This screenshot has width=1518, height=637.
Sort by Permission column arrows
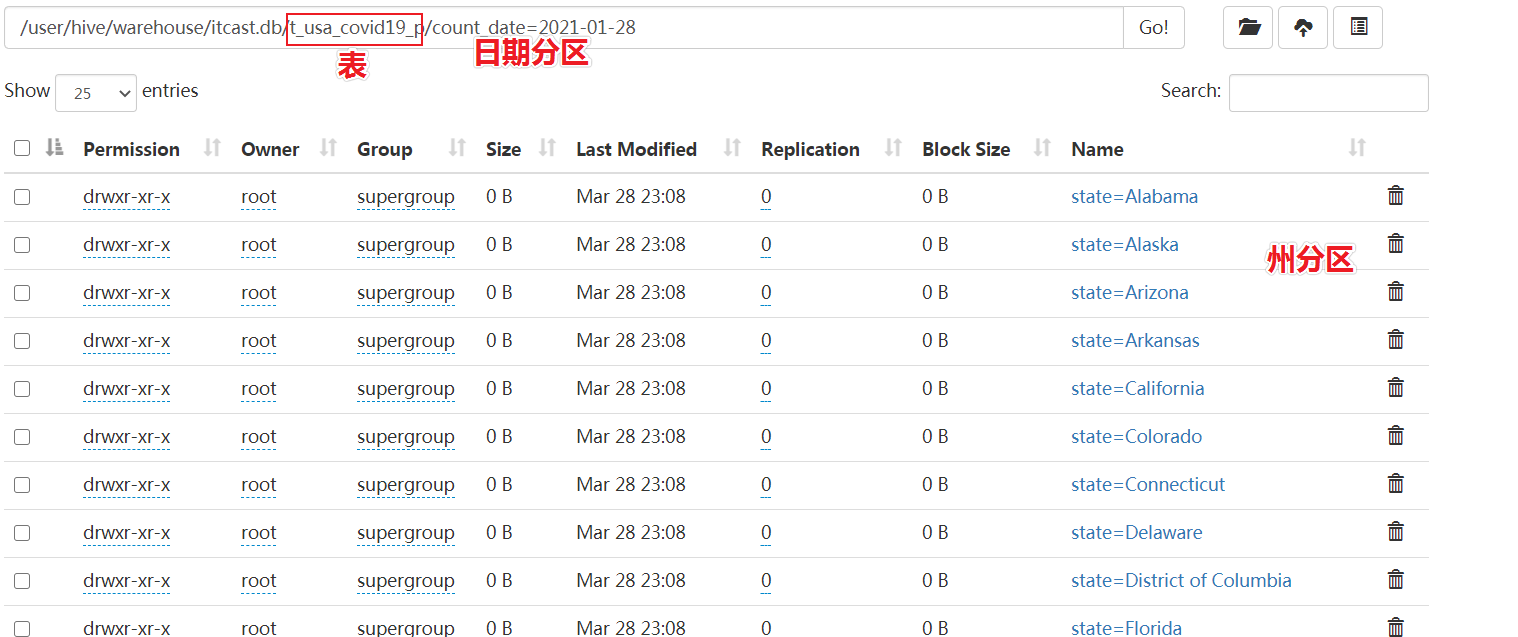[x=212, y=148]
